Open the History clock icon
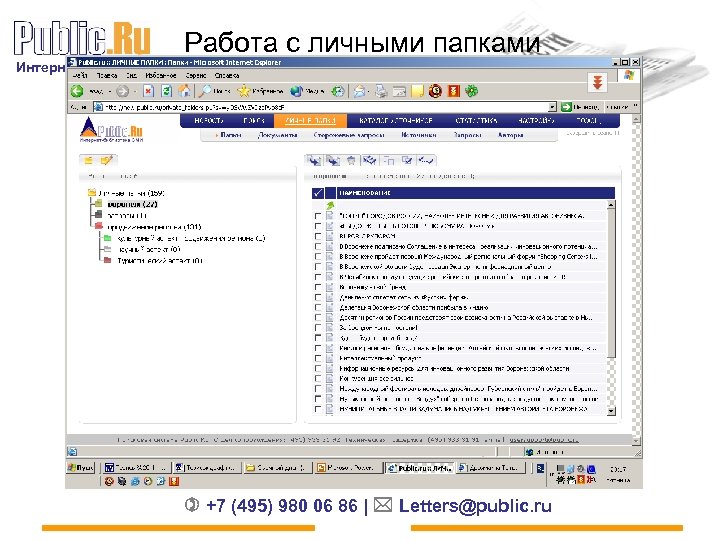Viewport: 720px width, 540px height. tap(338, 91)
